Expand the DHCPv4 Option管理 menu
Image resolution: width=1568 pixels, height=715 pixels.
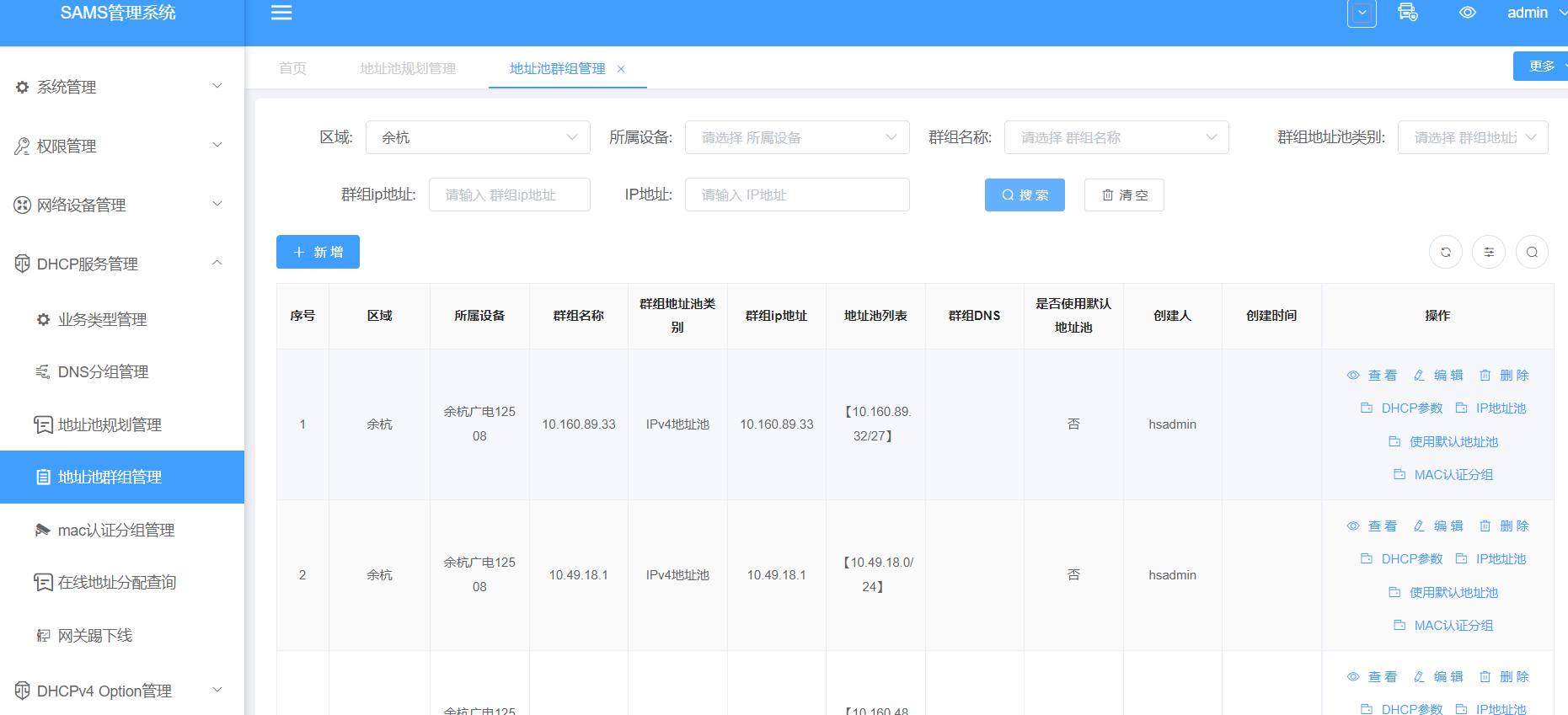pyautogui.click(x=122, y=691)
